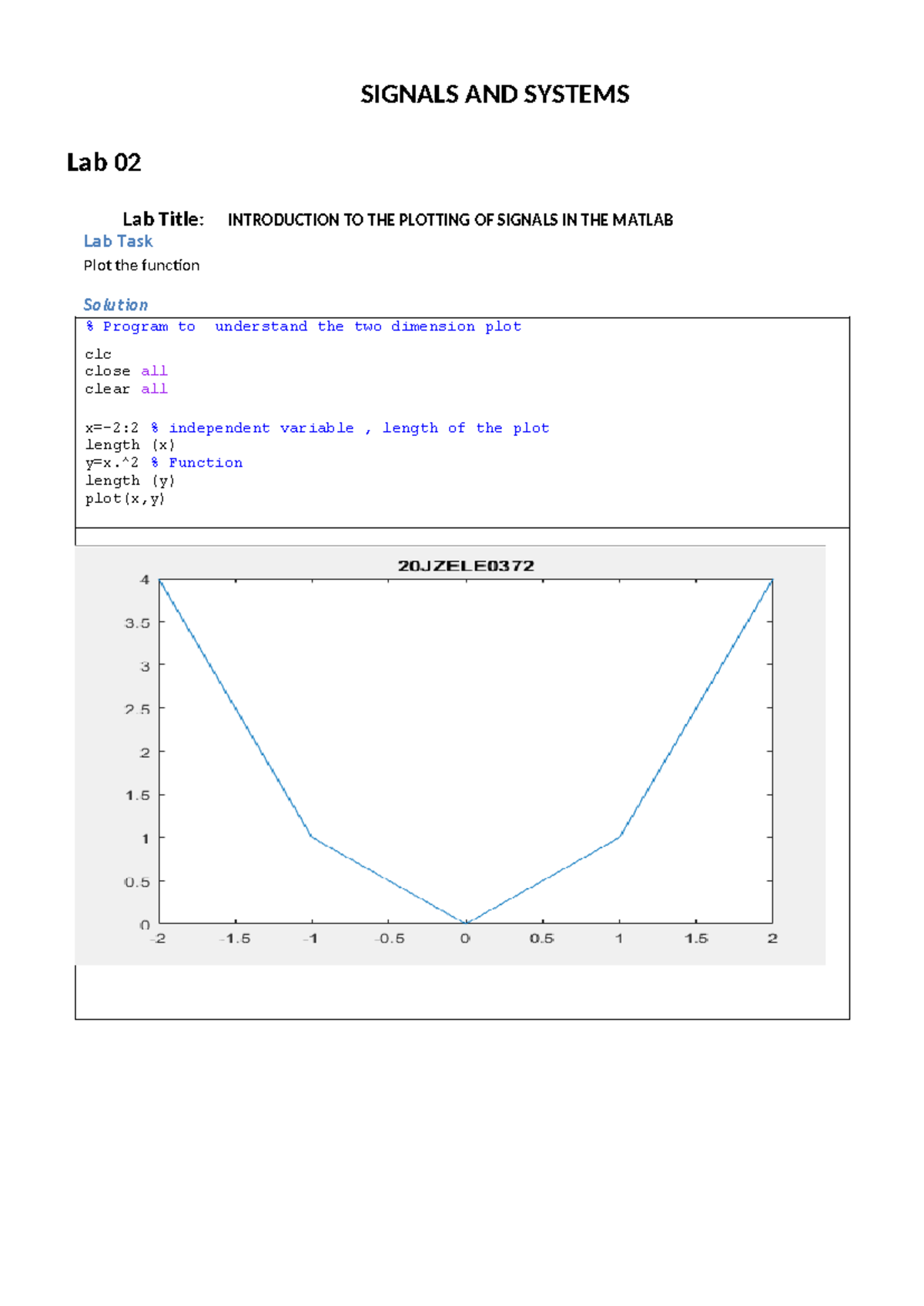The image size is (924, 1306).
Task: Click the y-axis label '4'
Action: (x=145, y=580)
